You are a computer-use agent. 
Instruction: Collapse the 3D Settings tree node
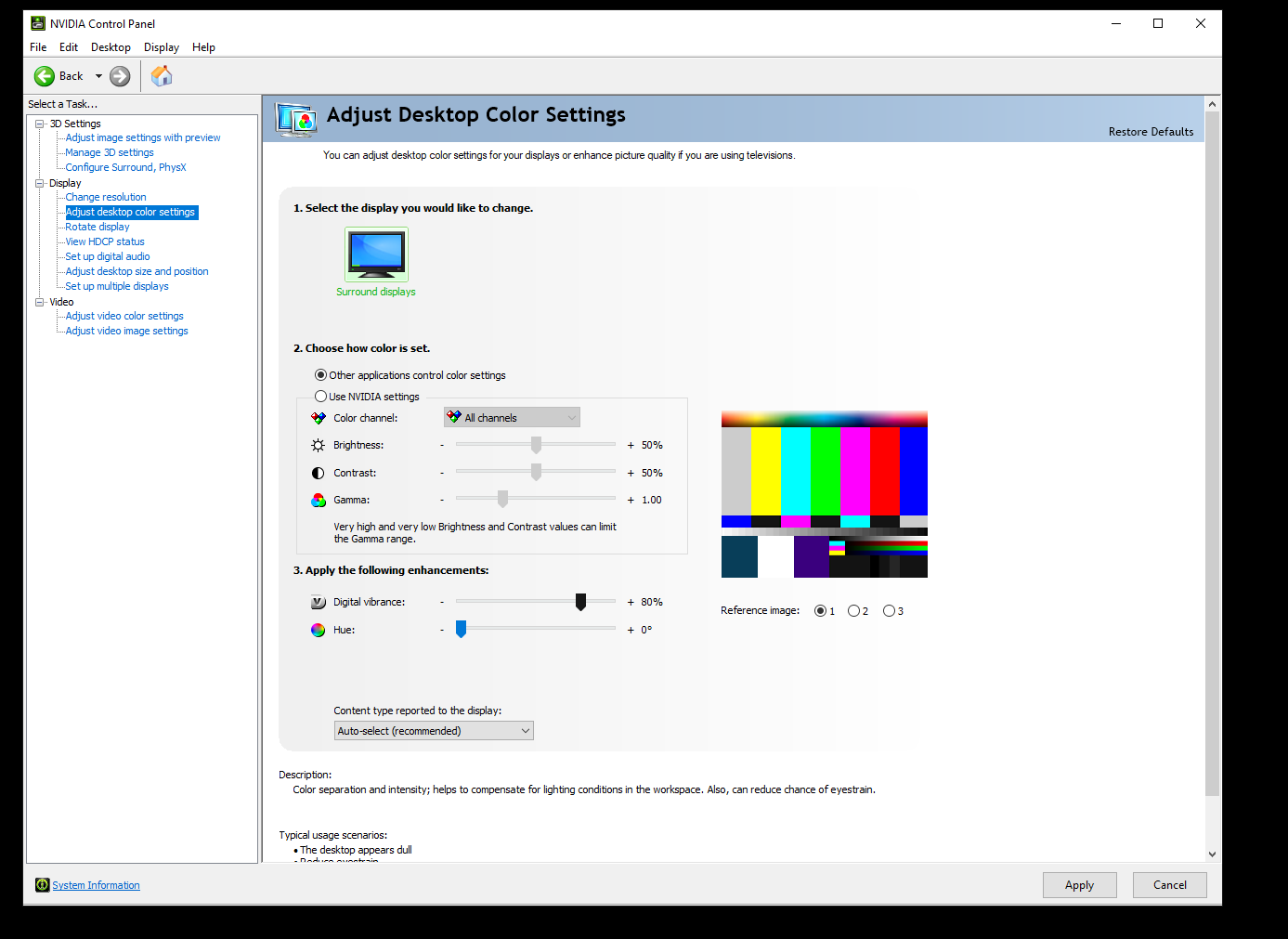[40, 124]
